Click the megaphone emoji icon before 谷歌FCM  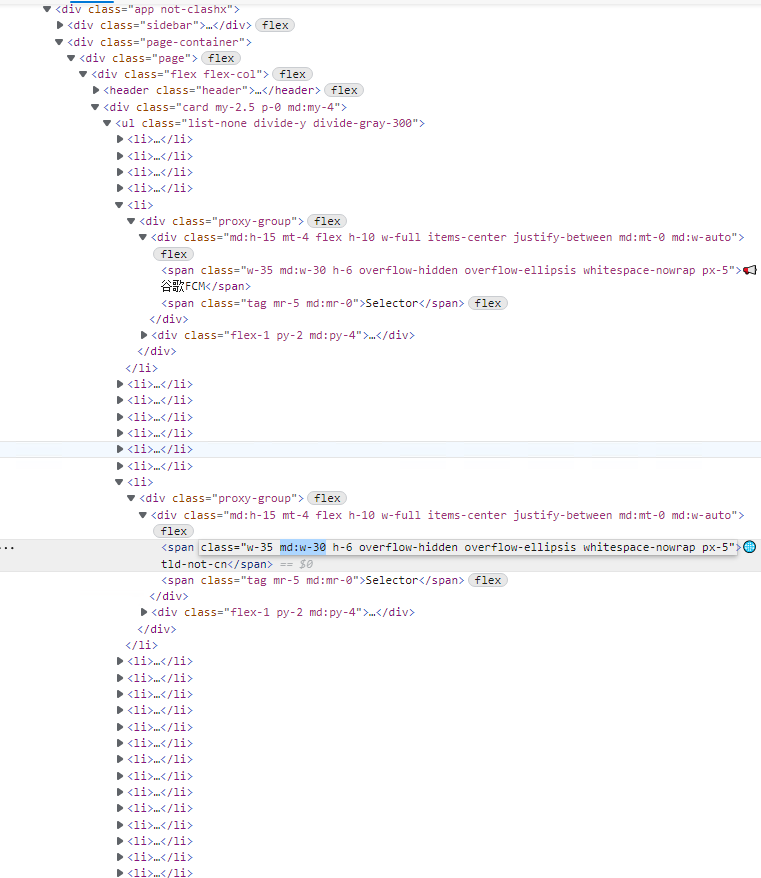click(x=750, y=270)
